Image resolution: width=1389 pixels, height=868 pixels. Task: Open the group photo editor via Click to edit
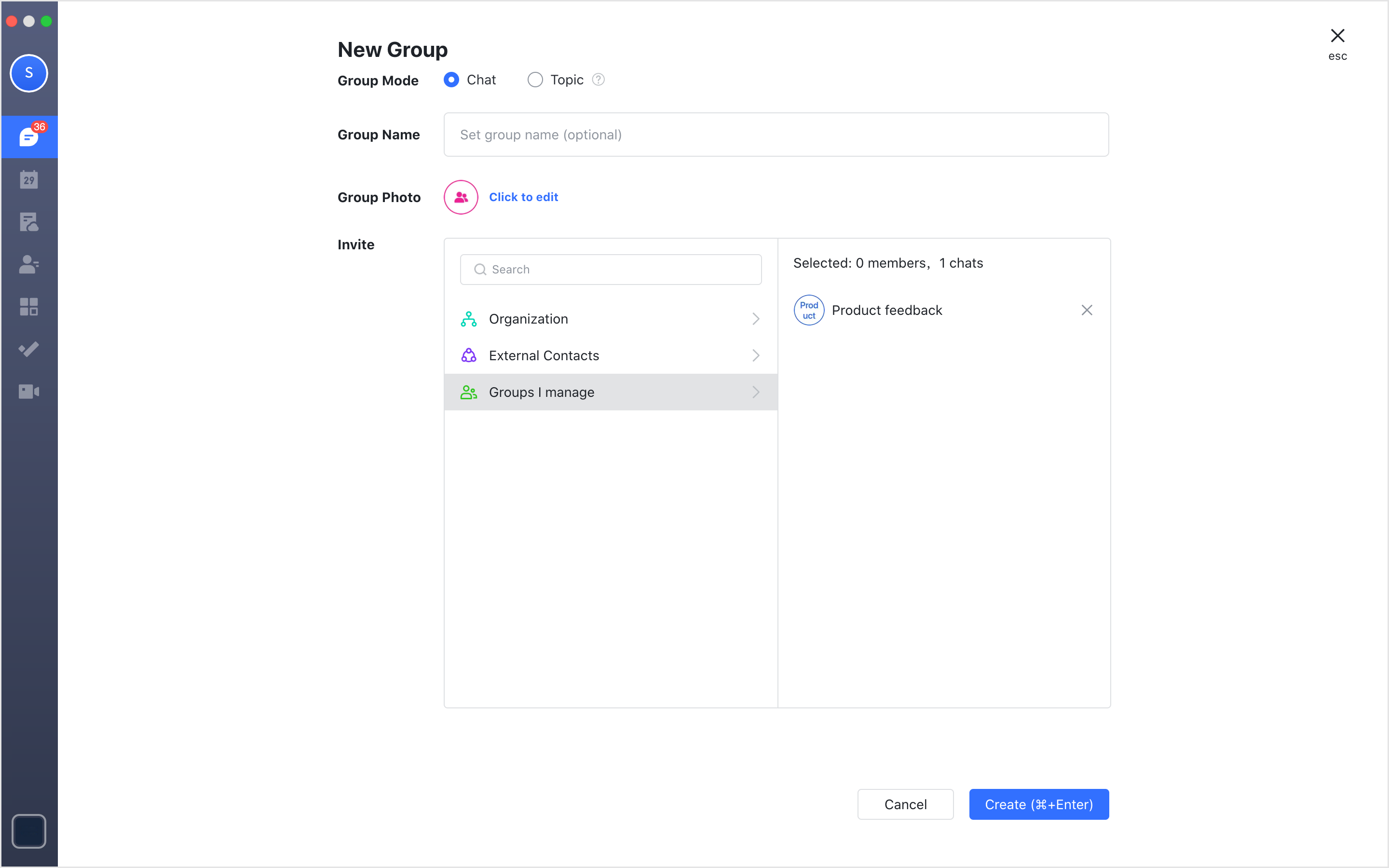click(x=523, y=197)
